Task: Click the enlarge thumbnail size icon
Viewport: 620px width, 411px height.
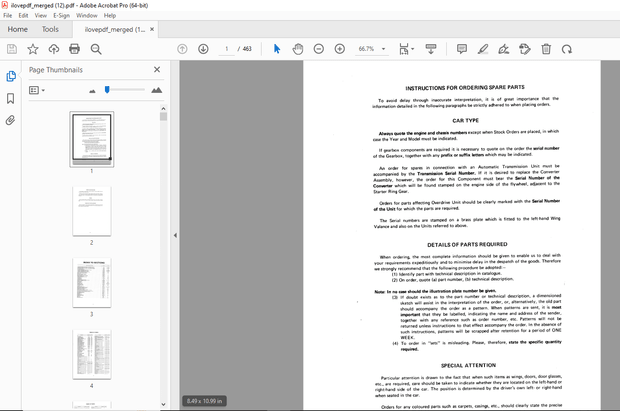Action: [x=157, y=90]
